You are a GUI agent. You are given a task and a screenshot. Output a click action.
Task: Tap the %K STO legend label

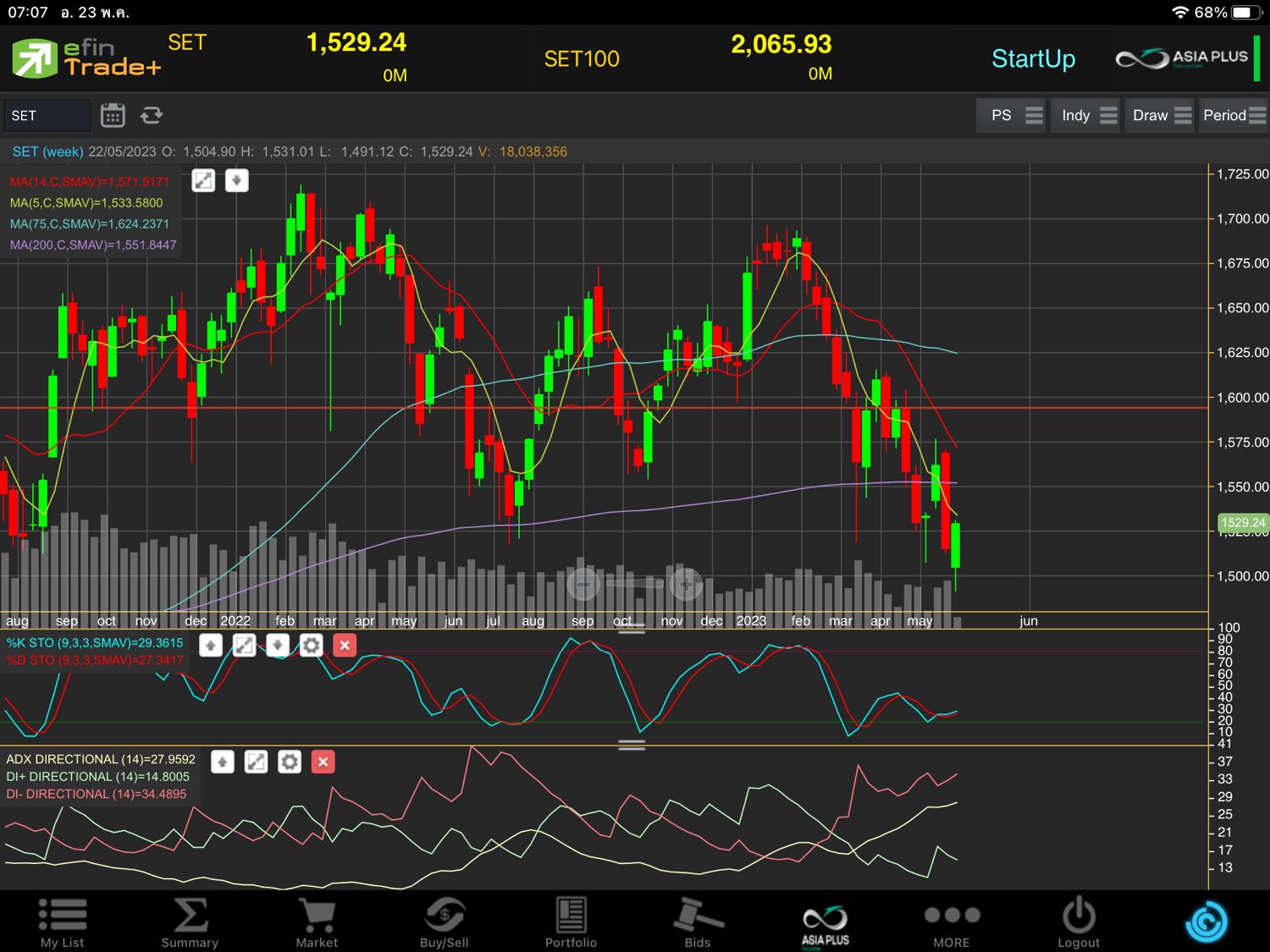tap(95, 642)
